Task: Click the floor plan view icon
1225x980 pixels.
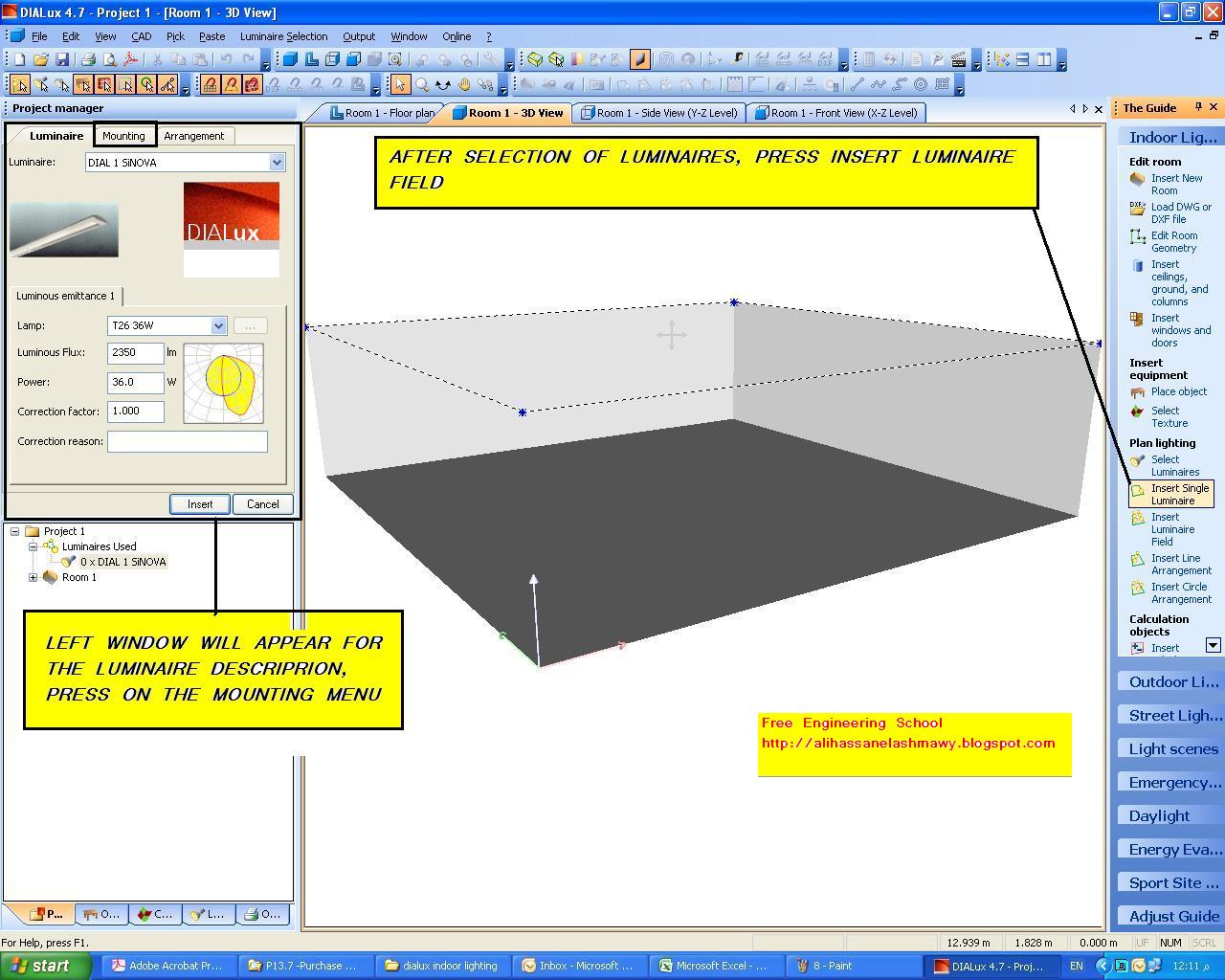Action: click(311, 59)
